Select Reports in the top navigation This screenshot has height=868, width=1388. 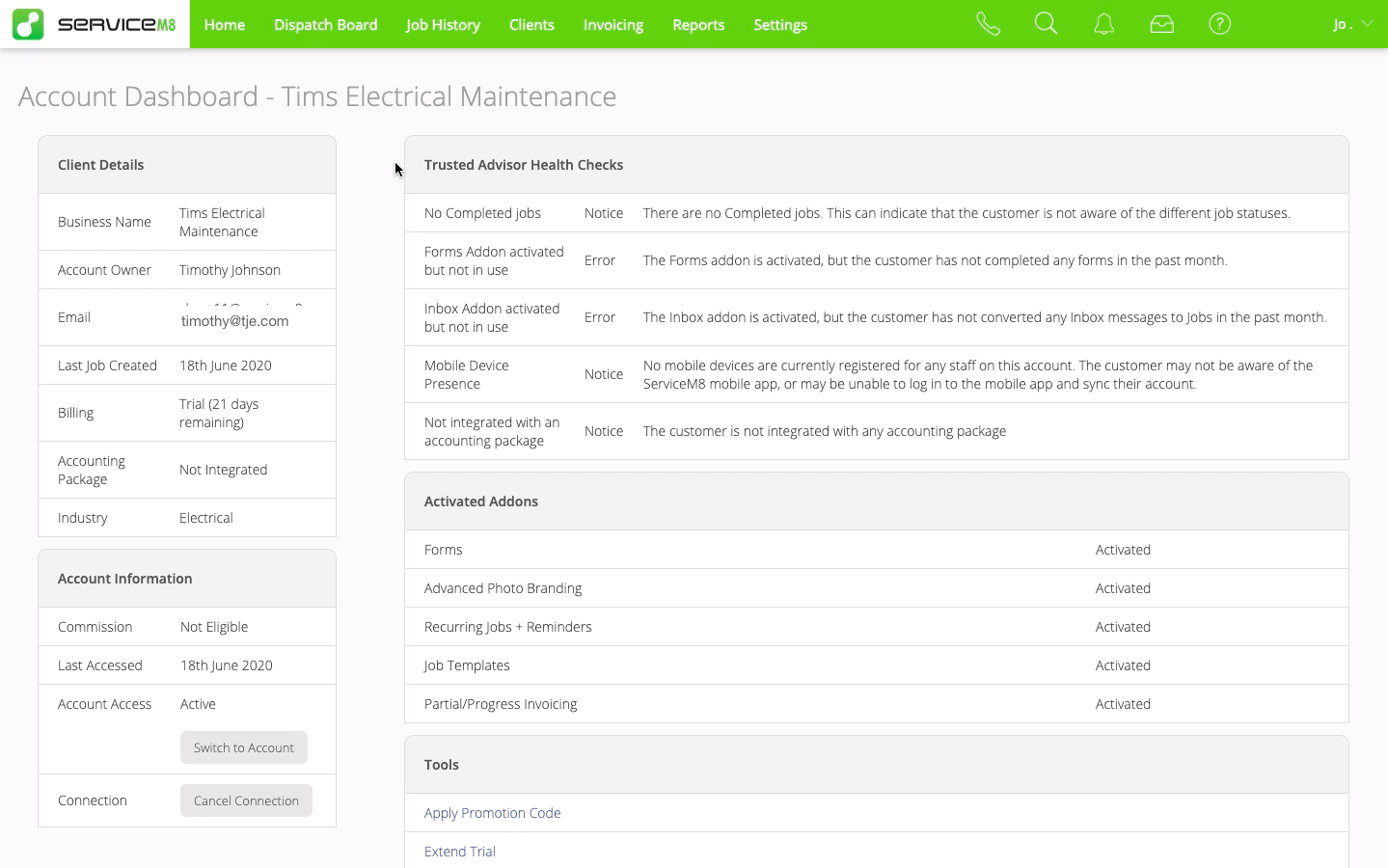point(697,25)
